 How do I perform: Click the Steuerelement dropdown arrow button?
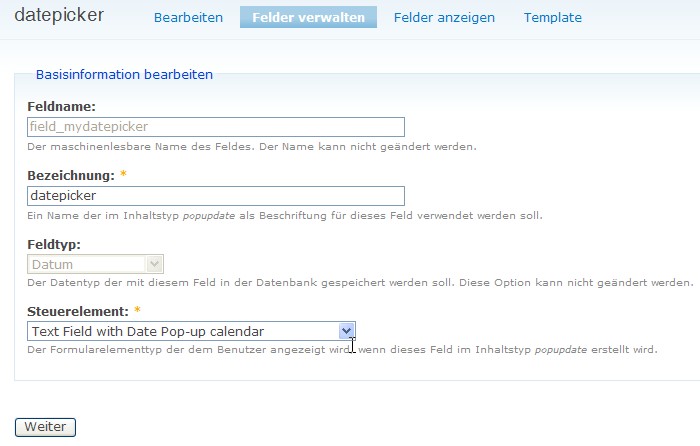point(346,331)
